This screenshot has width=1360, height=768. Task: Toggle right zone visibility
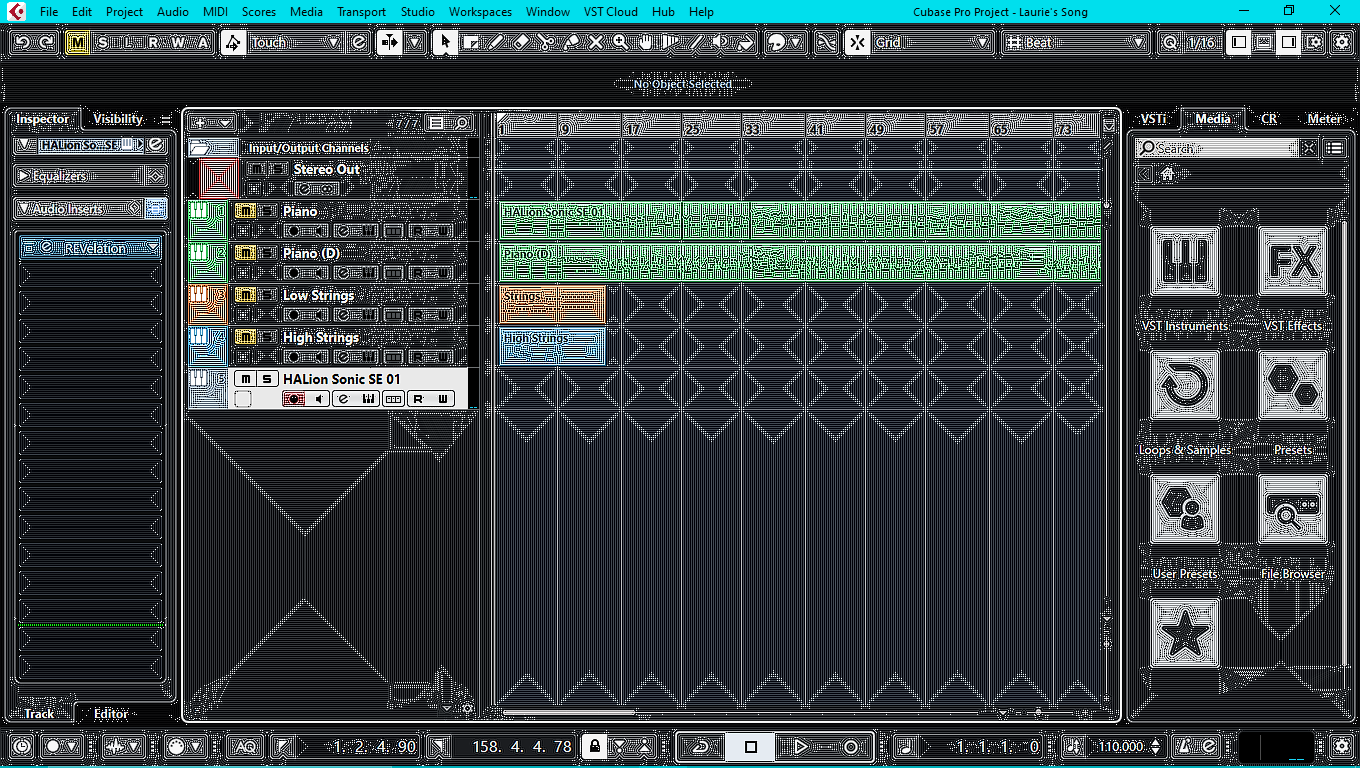point(1289,42)
